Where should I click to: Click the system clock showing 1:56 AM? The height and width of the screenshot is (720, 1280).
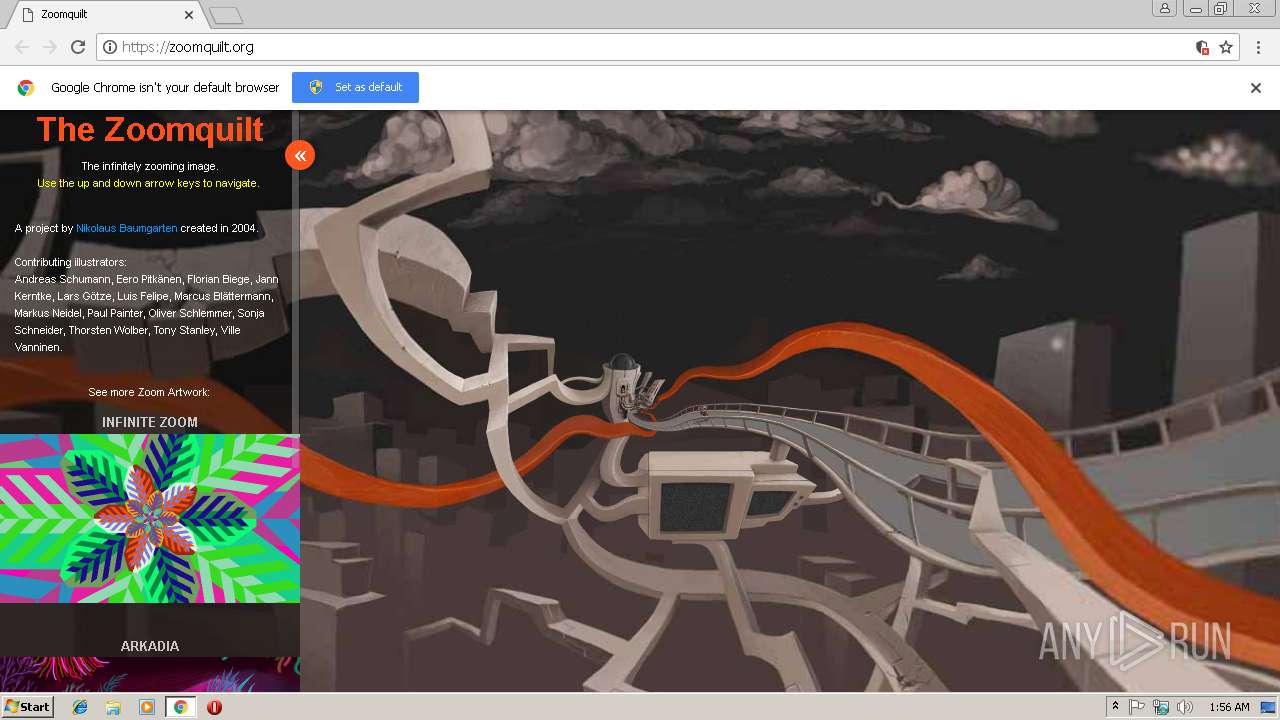pos(1229,707)
